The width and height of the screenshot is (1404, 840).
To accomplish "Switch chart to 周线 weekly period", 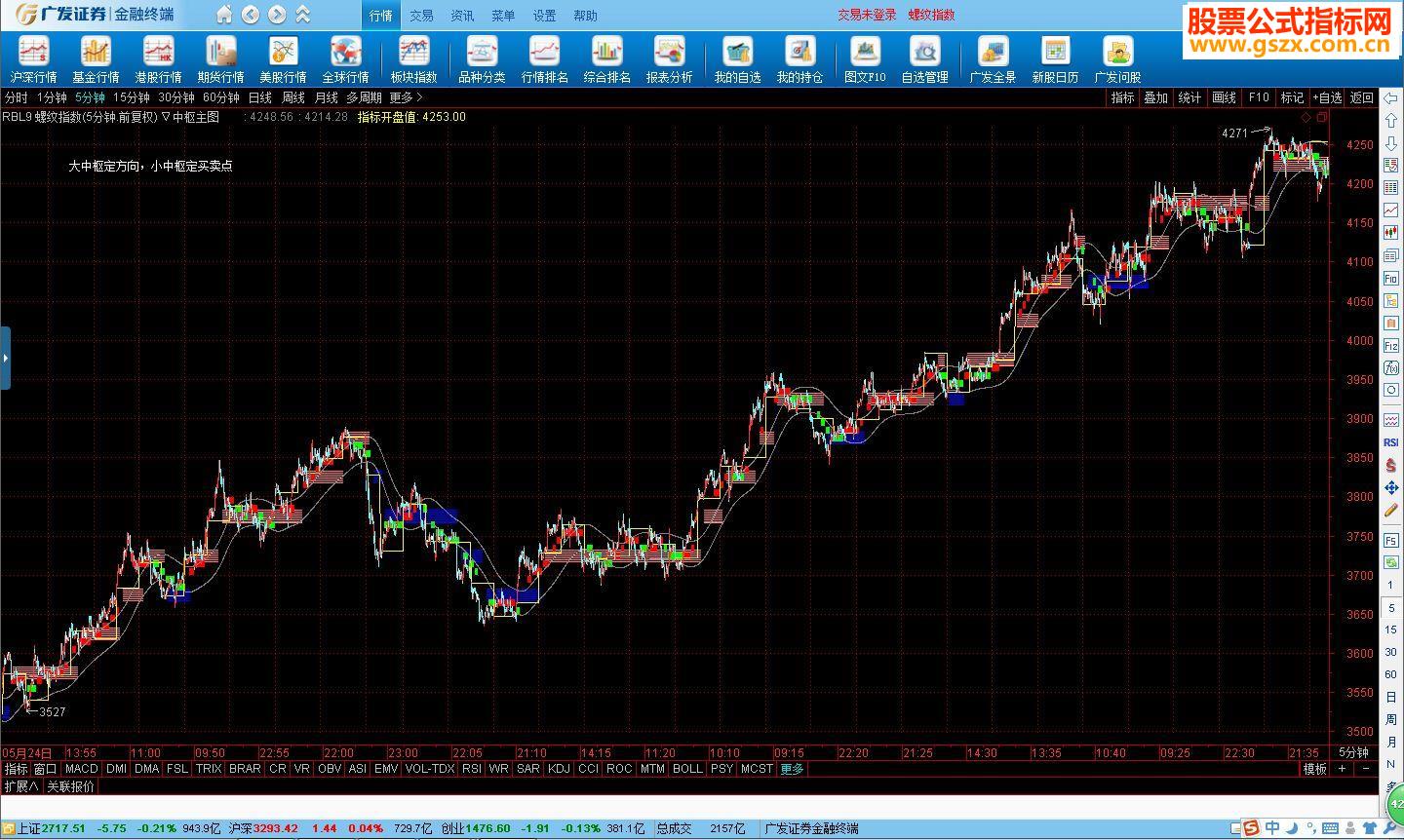I will 293,97.
